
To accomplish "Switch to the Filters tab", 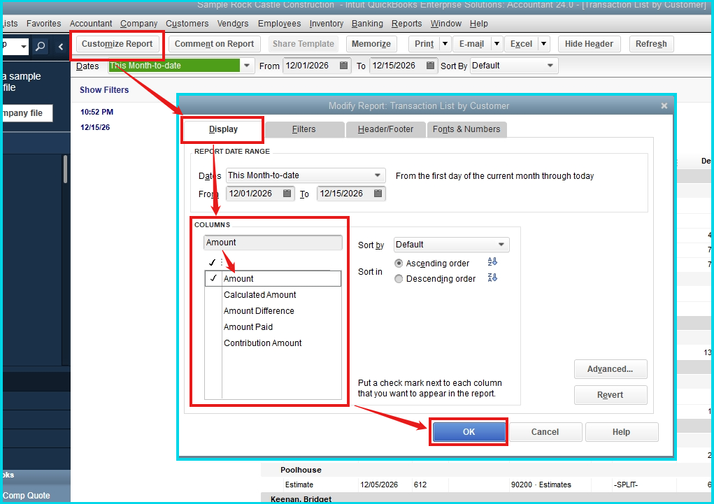I will [304, 129].
